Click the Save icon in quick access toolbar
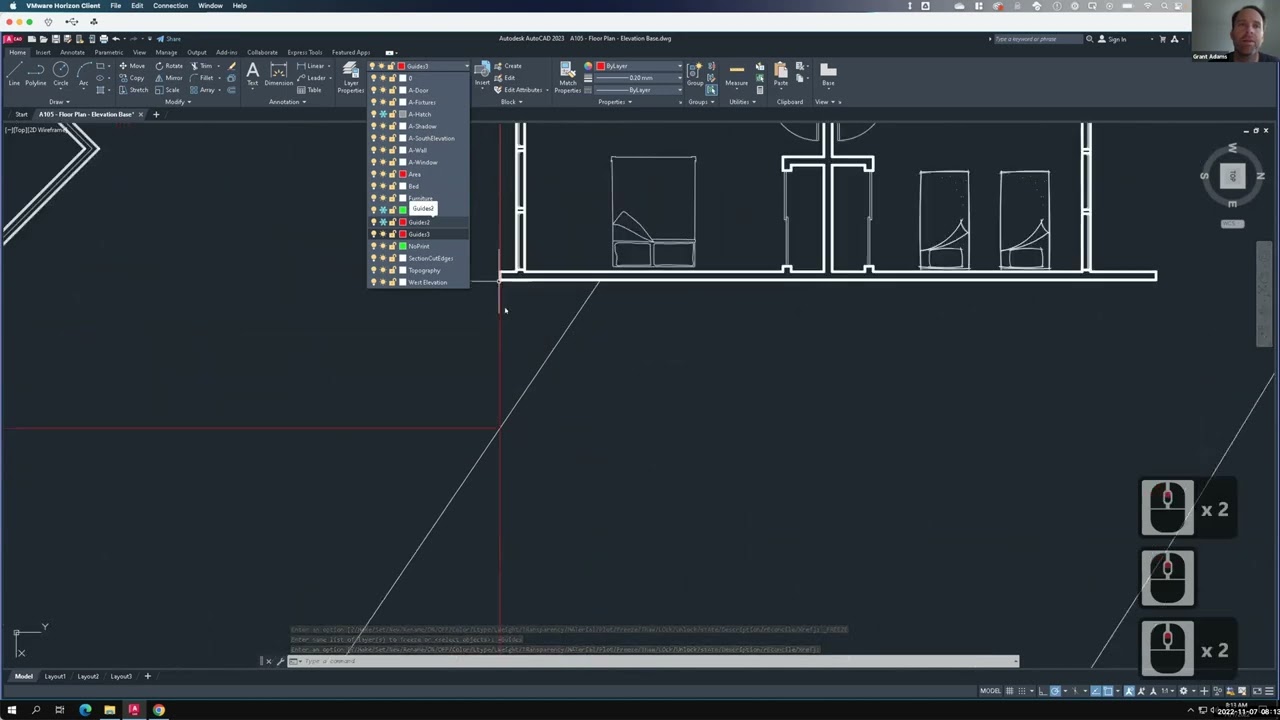 pos(55,39)
